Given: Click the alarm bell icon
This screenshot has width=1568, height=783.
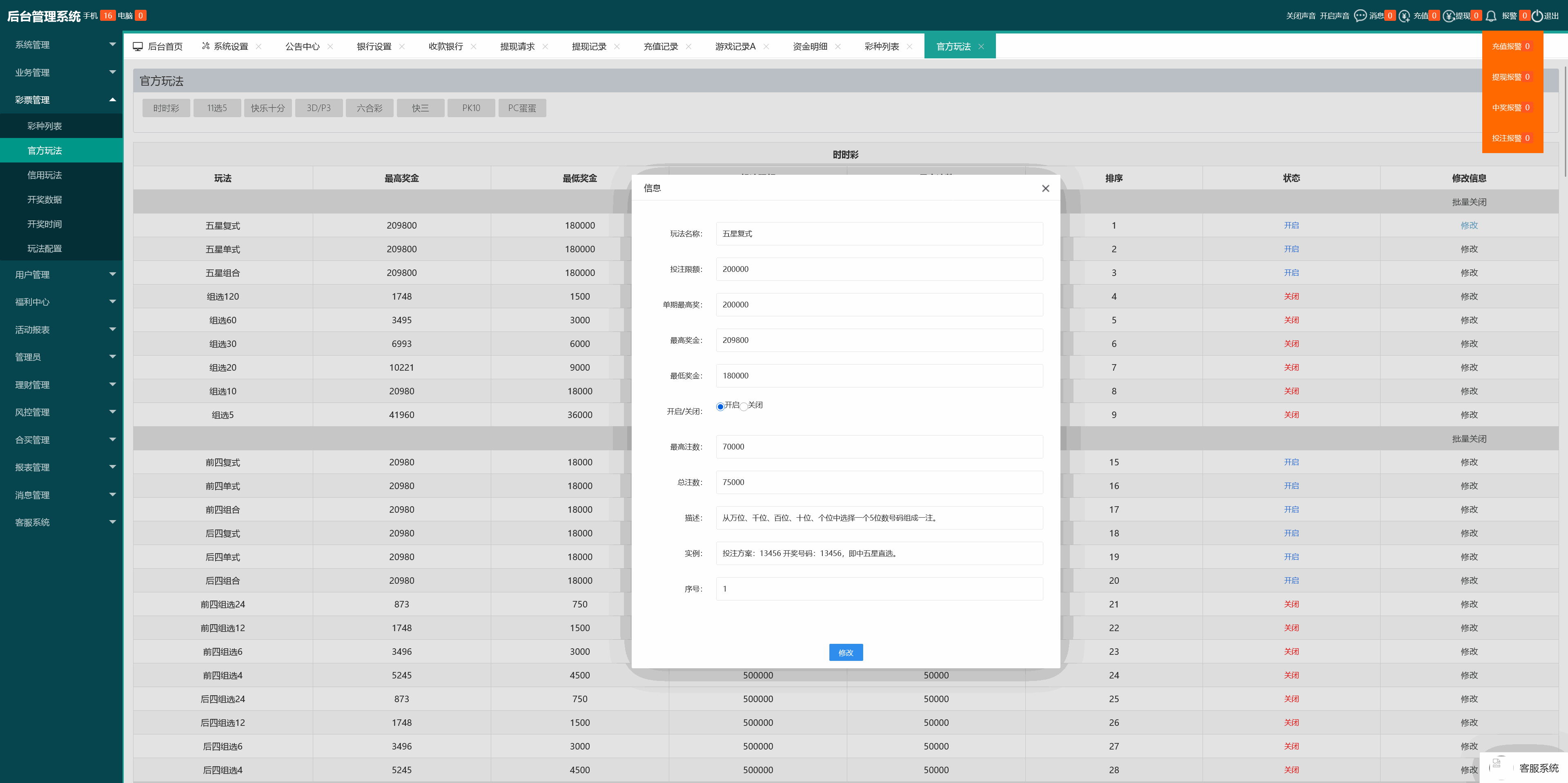Looking at the screenshot, I should 1491,16.
